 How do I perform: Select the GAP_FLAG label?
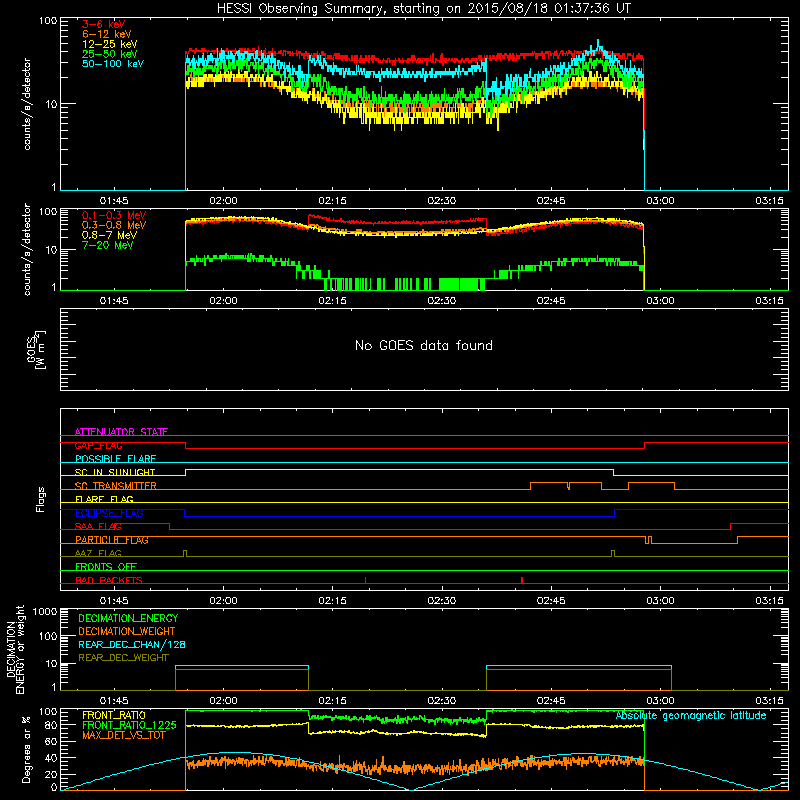tap(98, 445)
